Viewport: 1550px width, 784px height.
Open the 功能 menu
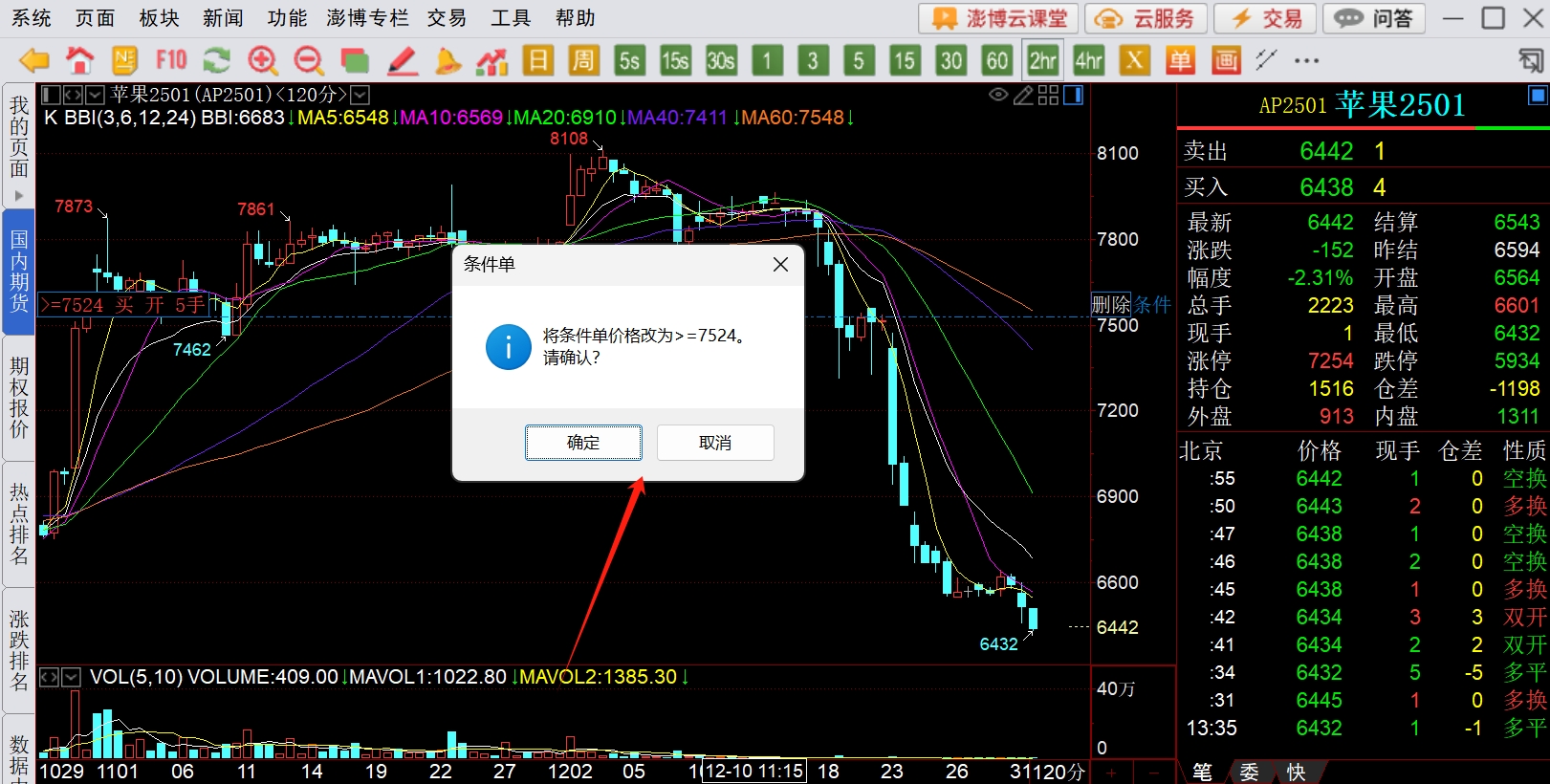[287, 18]
